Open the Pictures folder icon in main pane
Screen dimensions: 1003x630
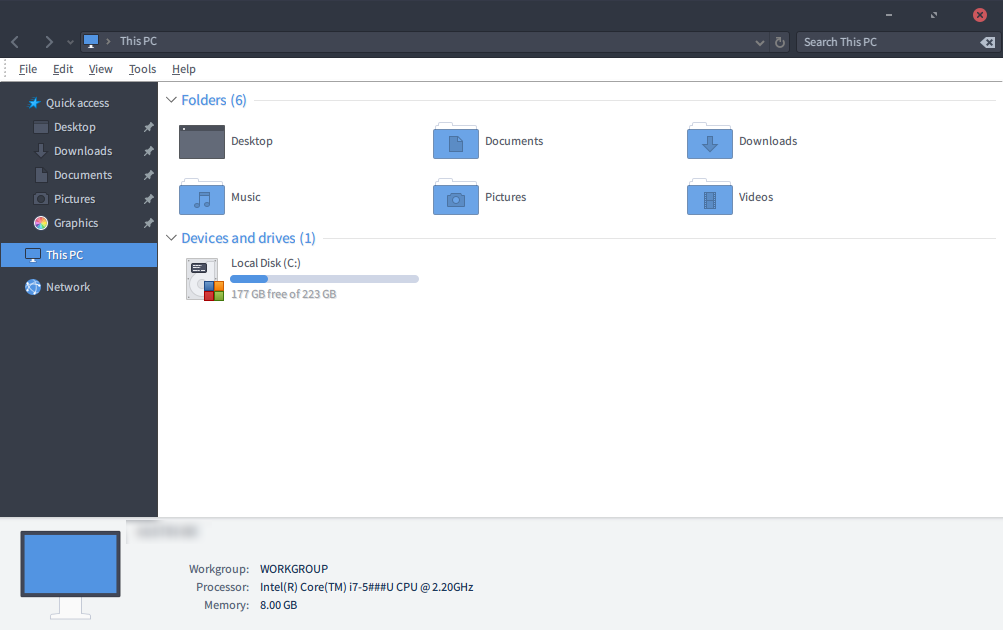coord(456,198)
